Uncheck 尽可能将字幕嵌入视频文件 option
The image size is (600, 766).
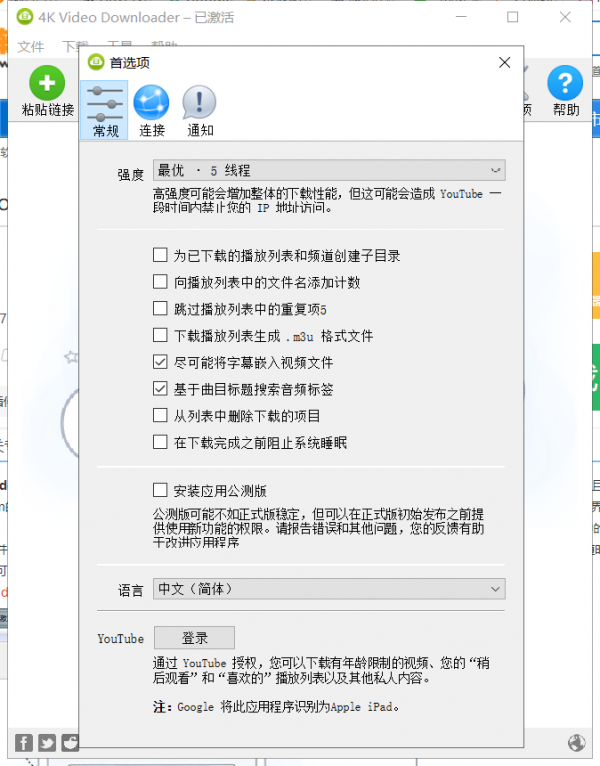[x=160, y=362]
